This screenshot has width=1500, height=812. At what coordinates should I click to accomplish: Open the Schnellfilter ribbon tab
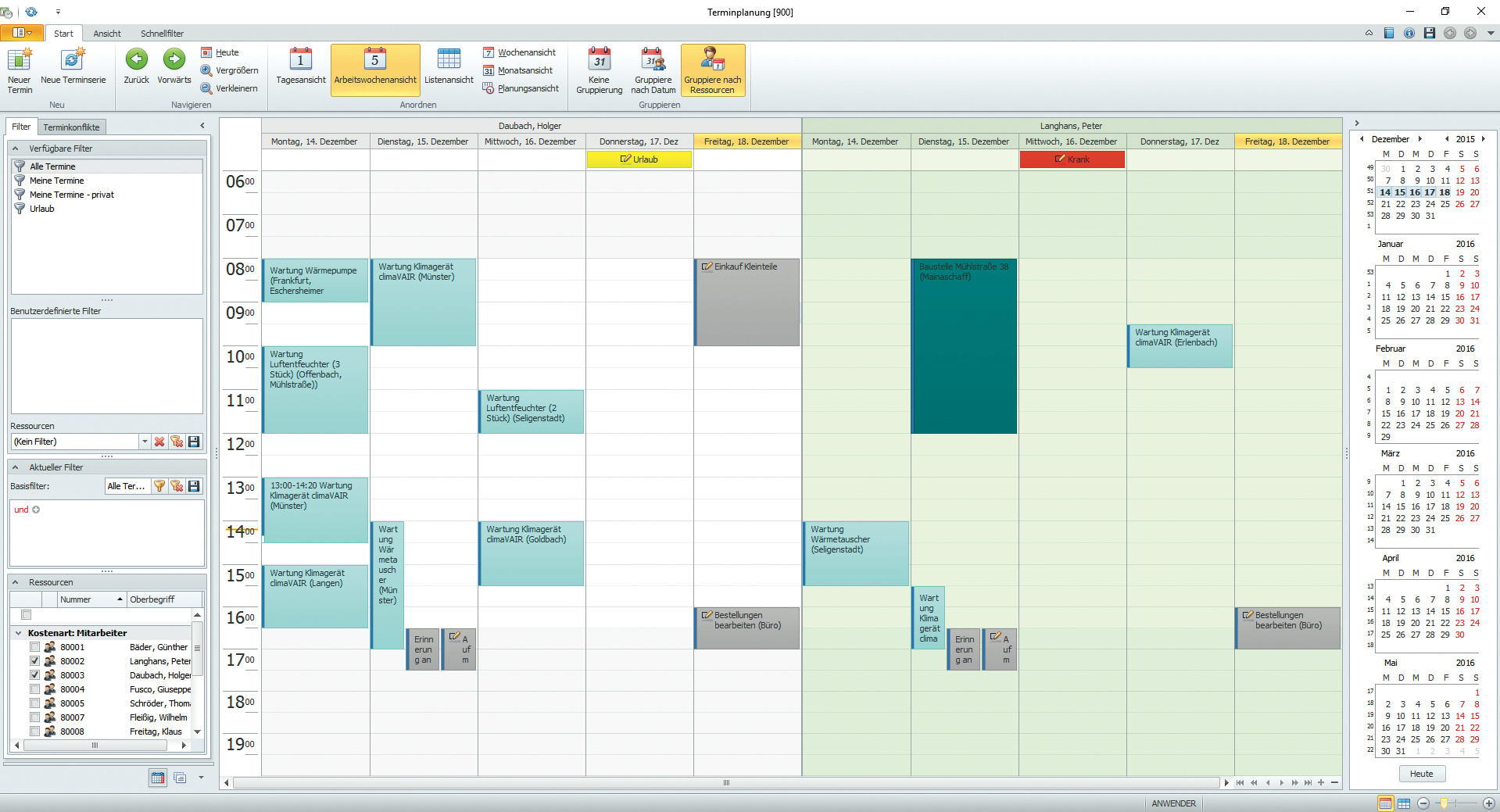(x=162, y=34)
